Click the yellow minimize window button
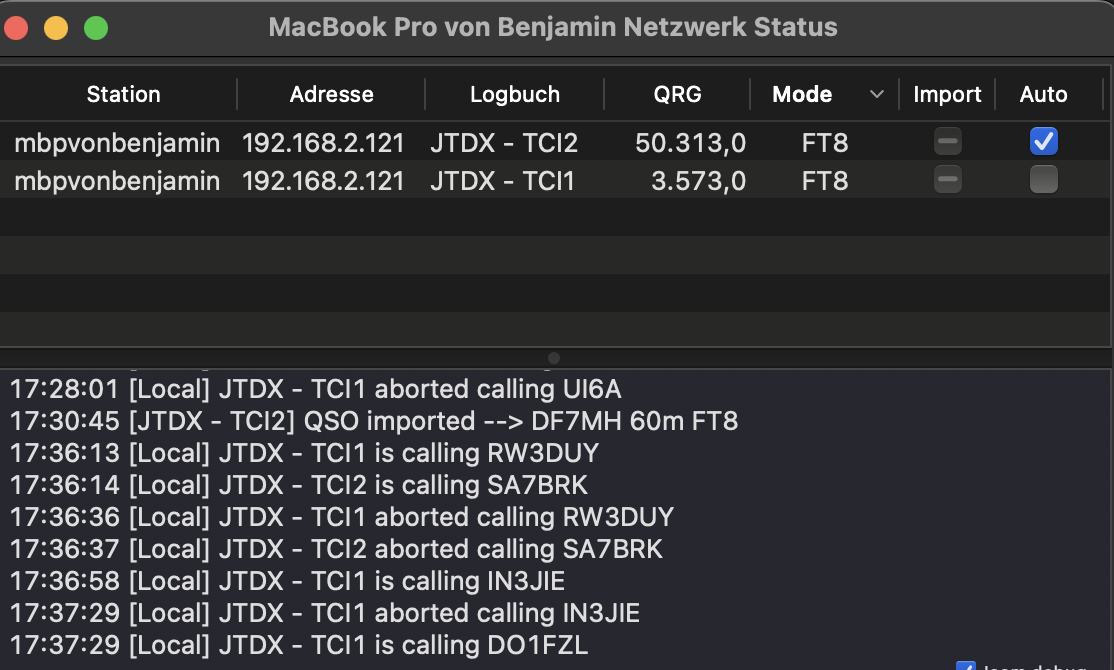The width and height of the screenshot is (1114, 670). (56, 28)
